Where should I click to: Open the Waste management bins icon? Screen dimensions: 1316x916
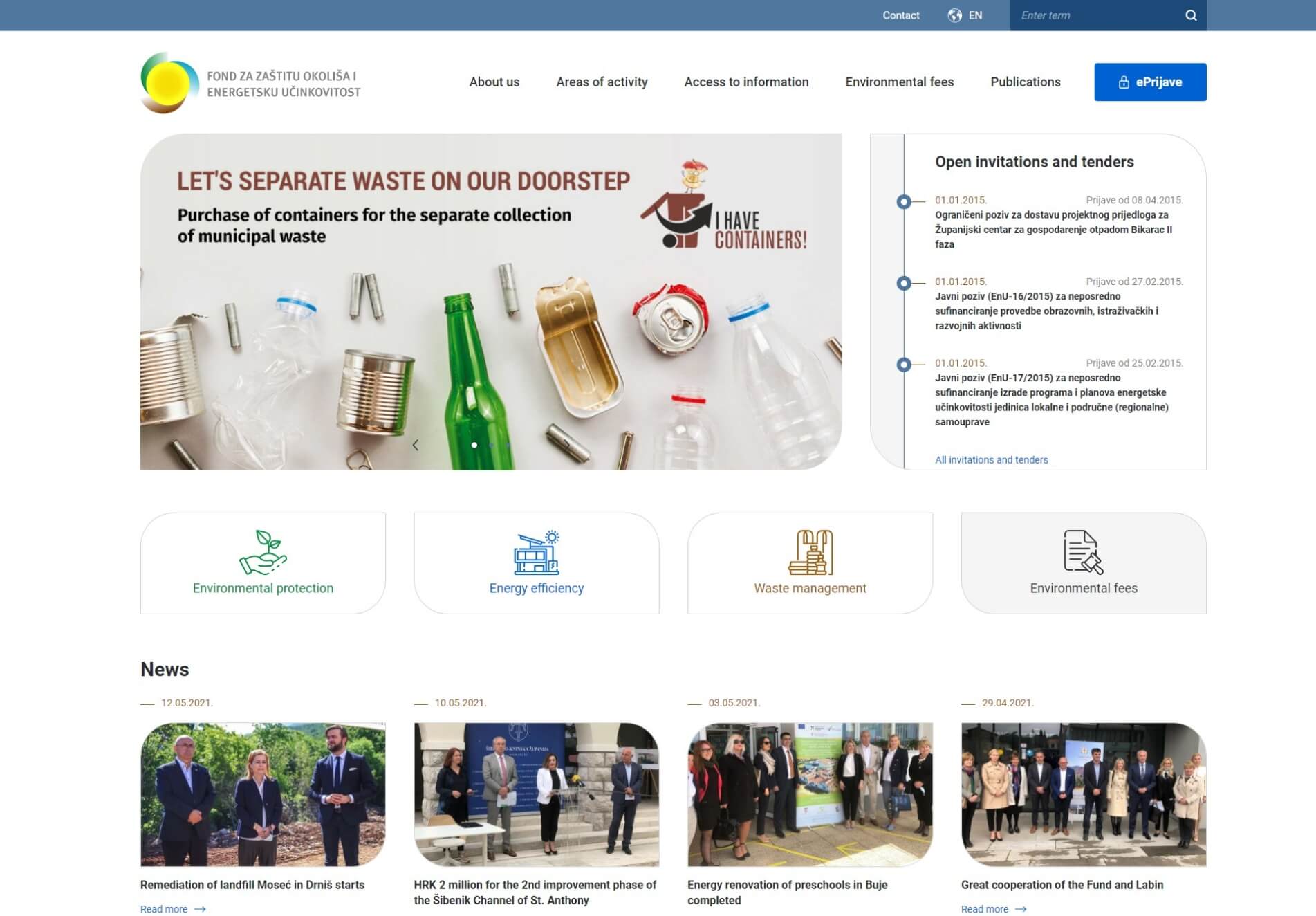810,551
